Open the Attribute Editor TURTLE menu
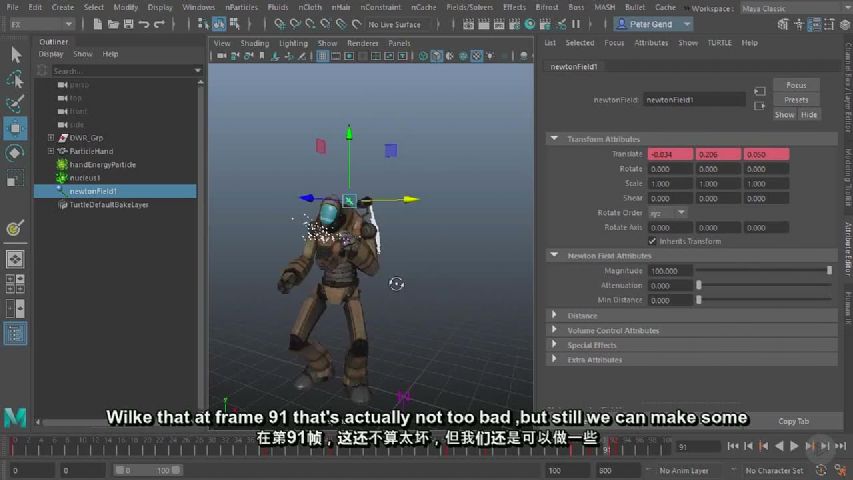This screenshot has height=480, width=853. (719, 42)
